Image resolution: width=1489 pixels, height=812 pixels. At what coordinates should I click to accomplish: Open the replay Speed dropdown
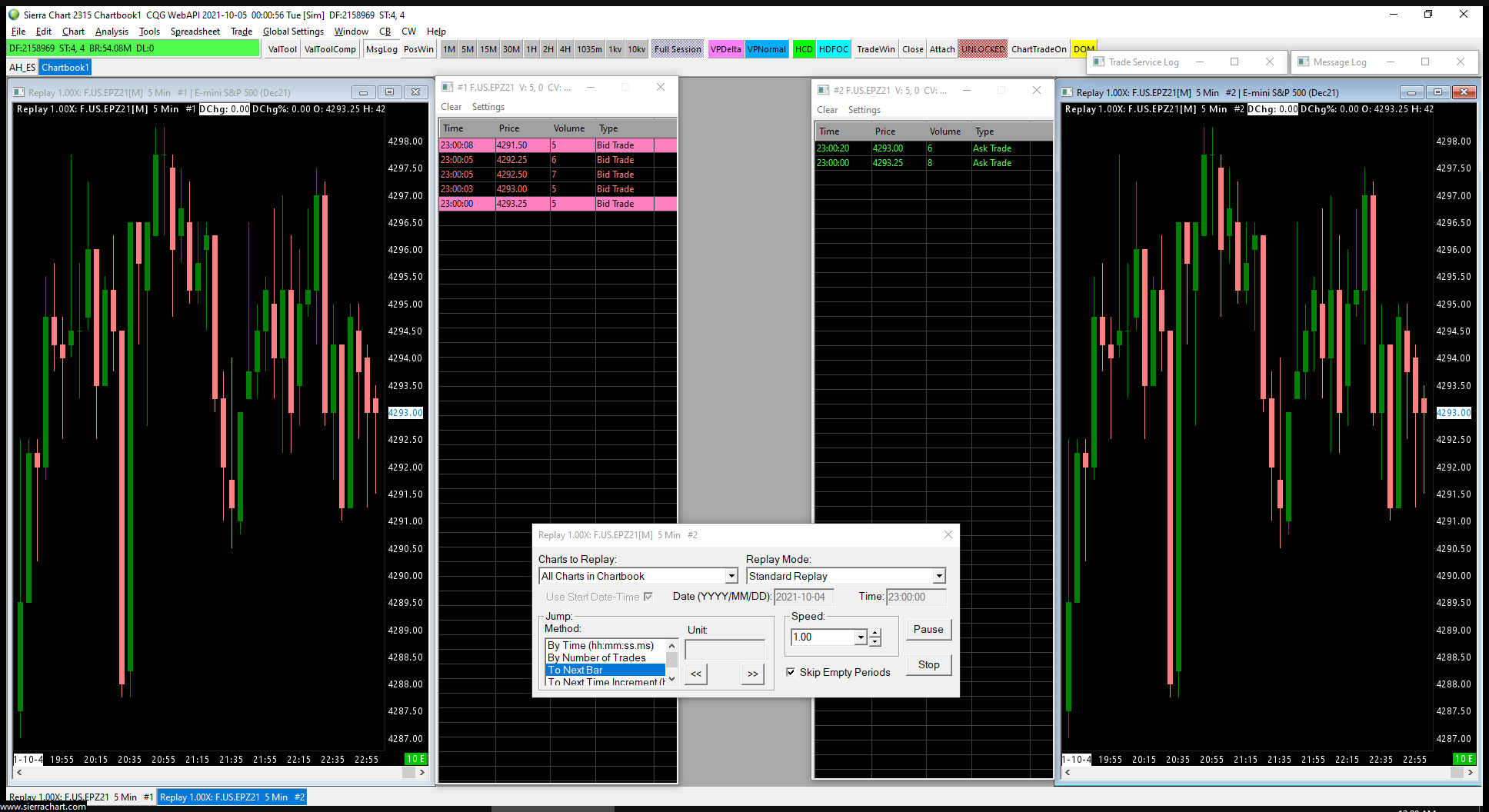coord(860,637)
